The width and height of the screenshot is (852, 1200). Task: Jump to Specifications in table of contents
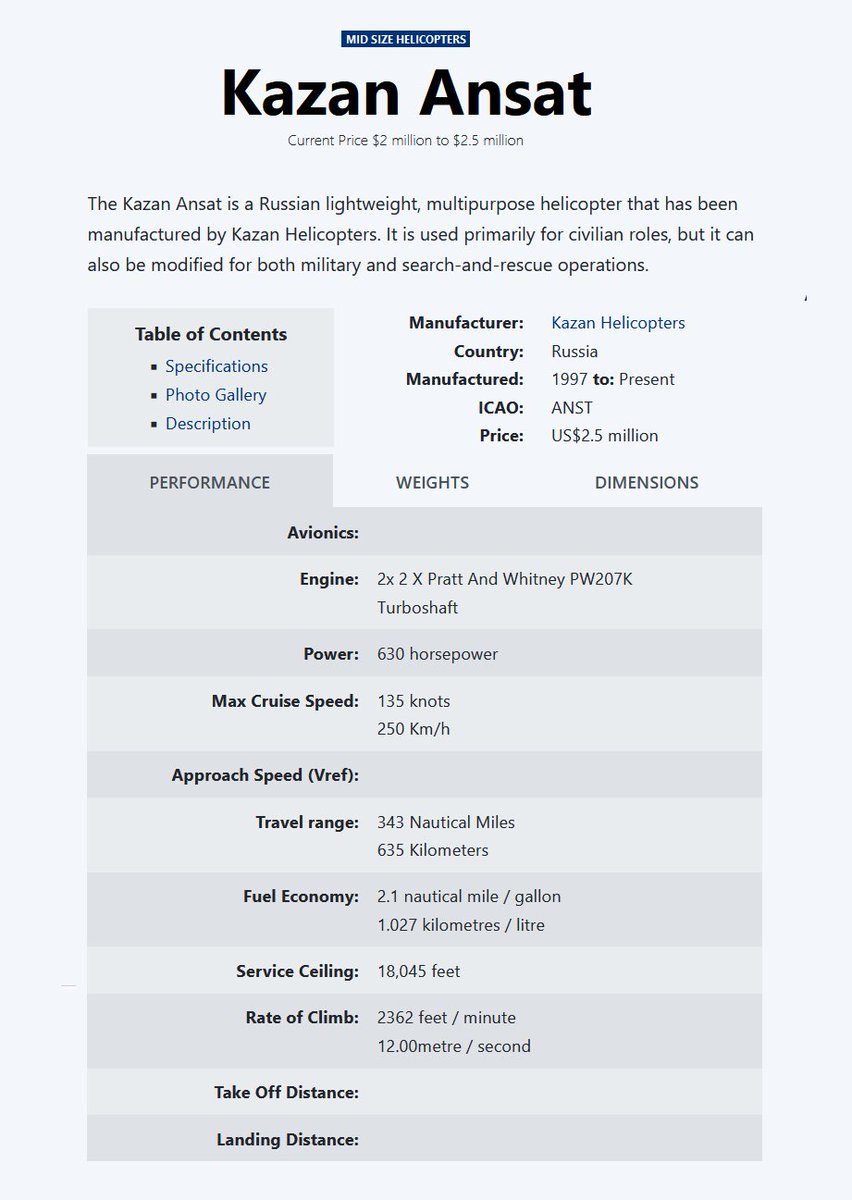[217, 366]
